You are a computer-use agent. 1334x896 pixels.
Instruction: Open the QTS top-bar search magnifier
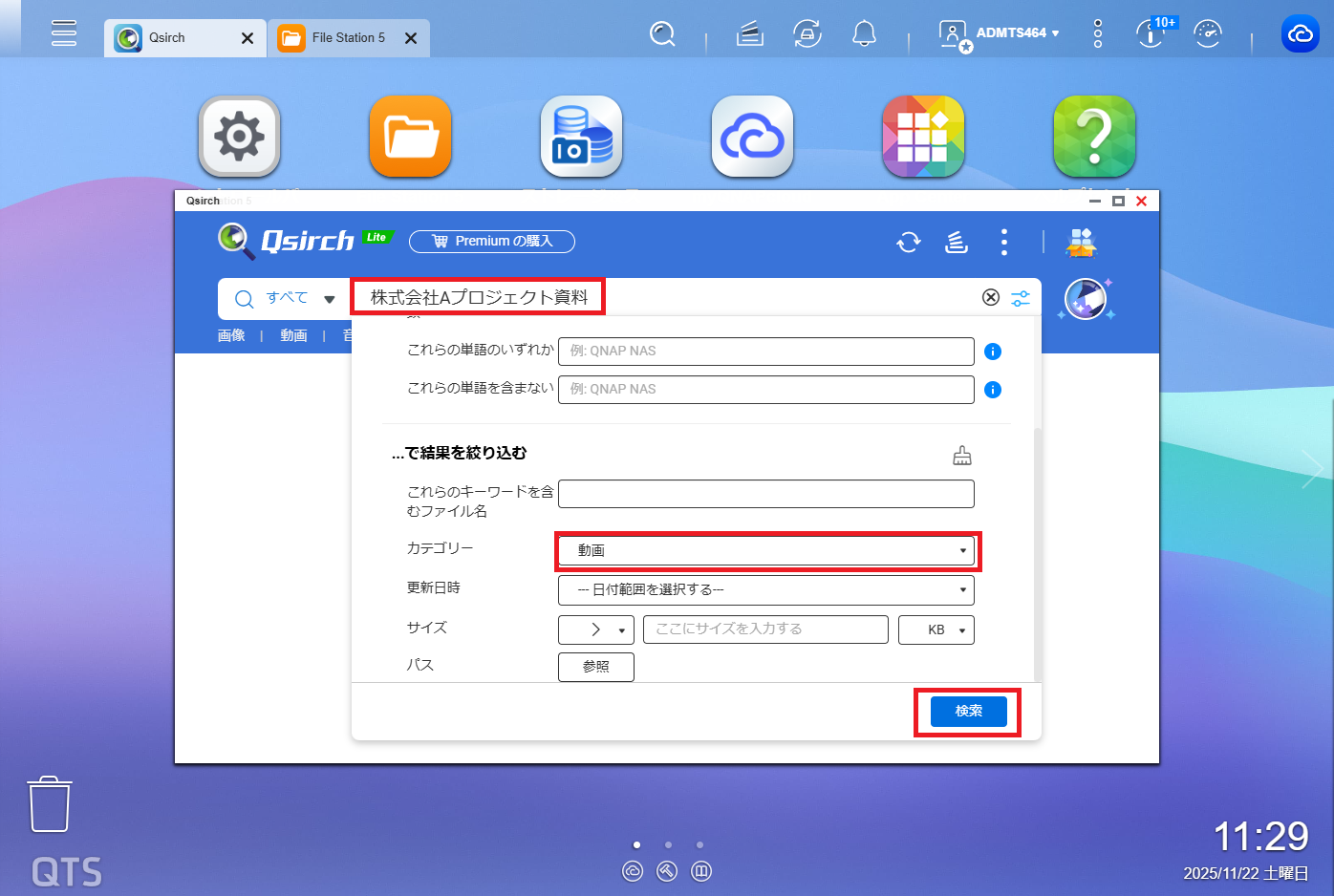click(662, 34)
